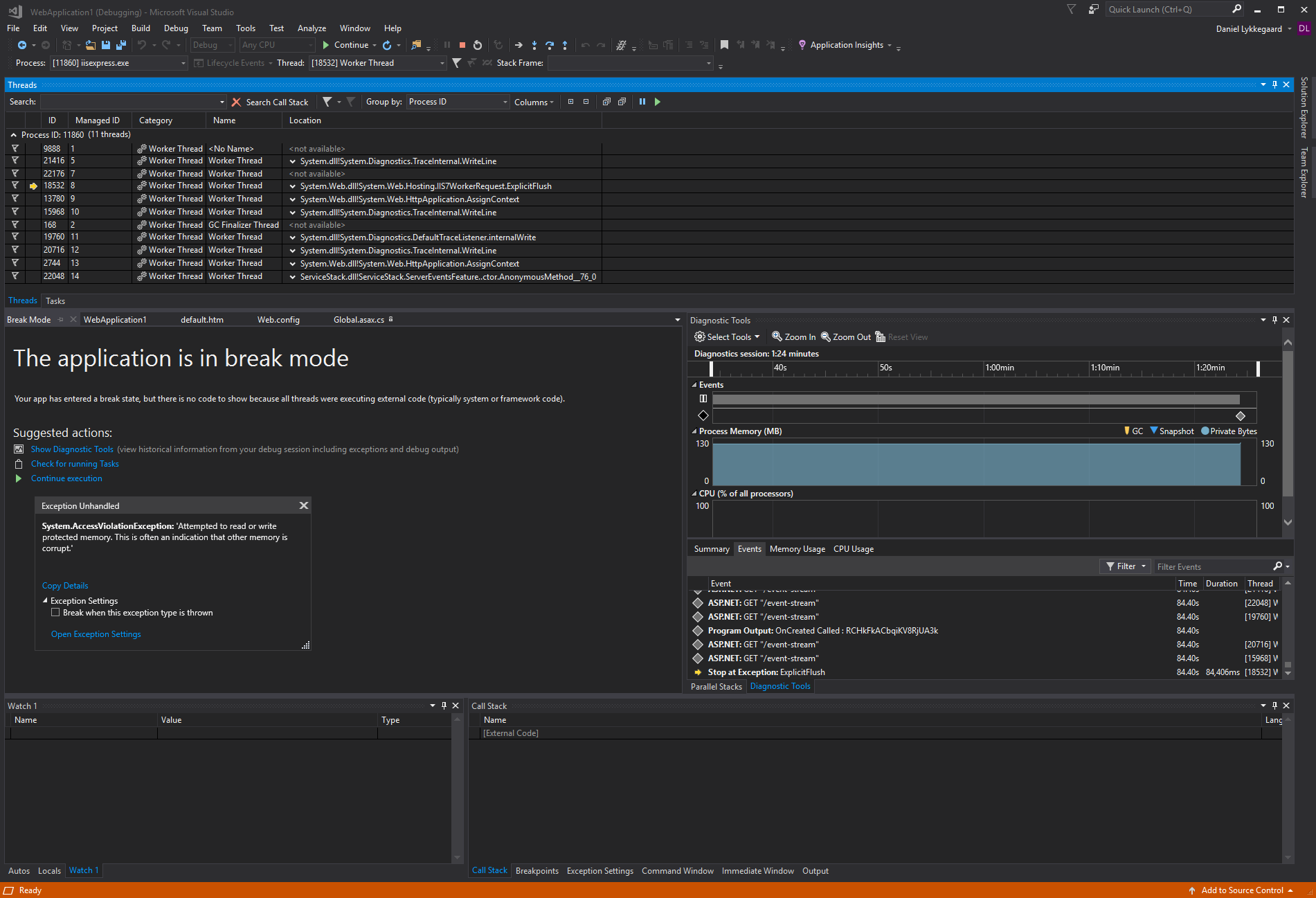Collapse the Exception Settings section
The image size is (1316, 898).
(45, 601)
